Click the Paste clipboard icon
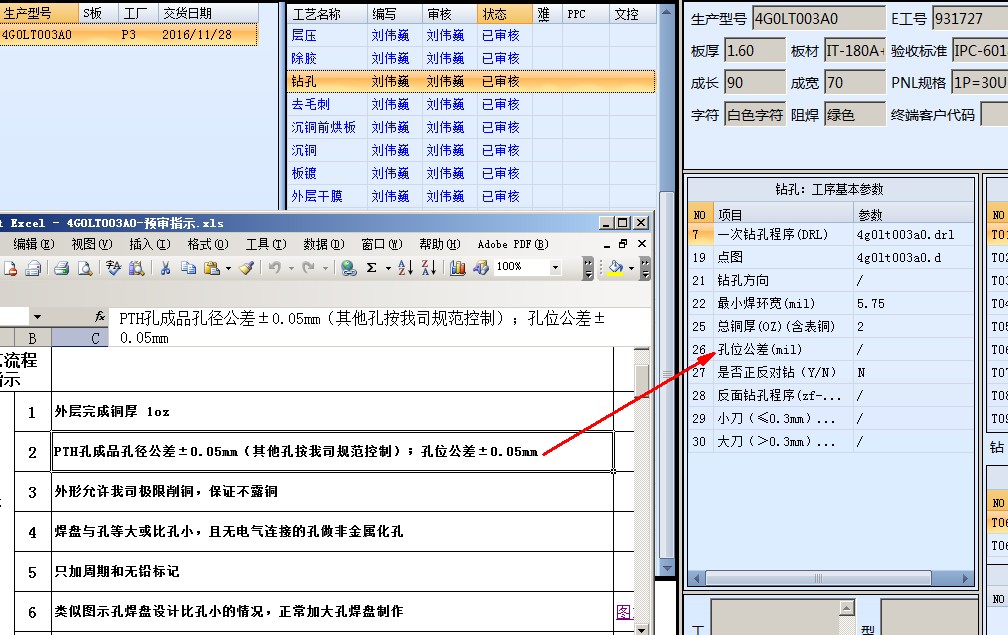This screenshot has height=635, width=1008. 211,268
